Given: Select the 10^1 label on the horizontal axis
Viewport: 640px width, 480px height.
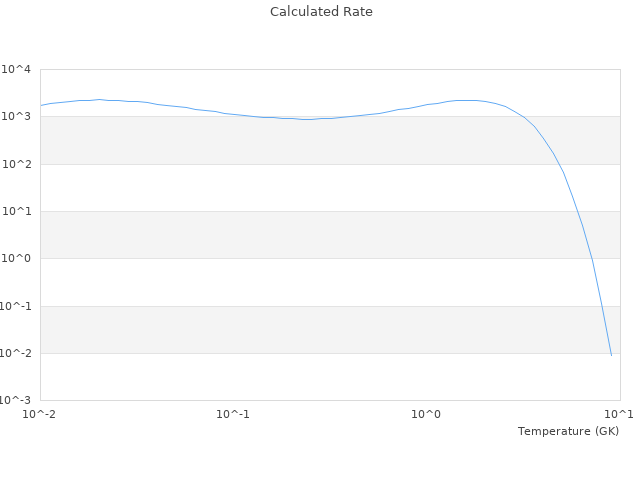Looking at the screenshot, I should (619, 414).
